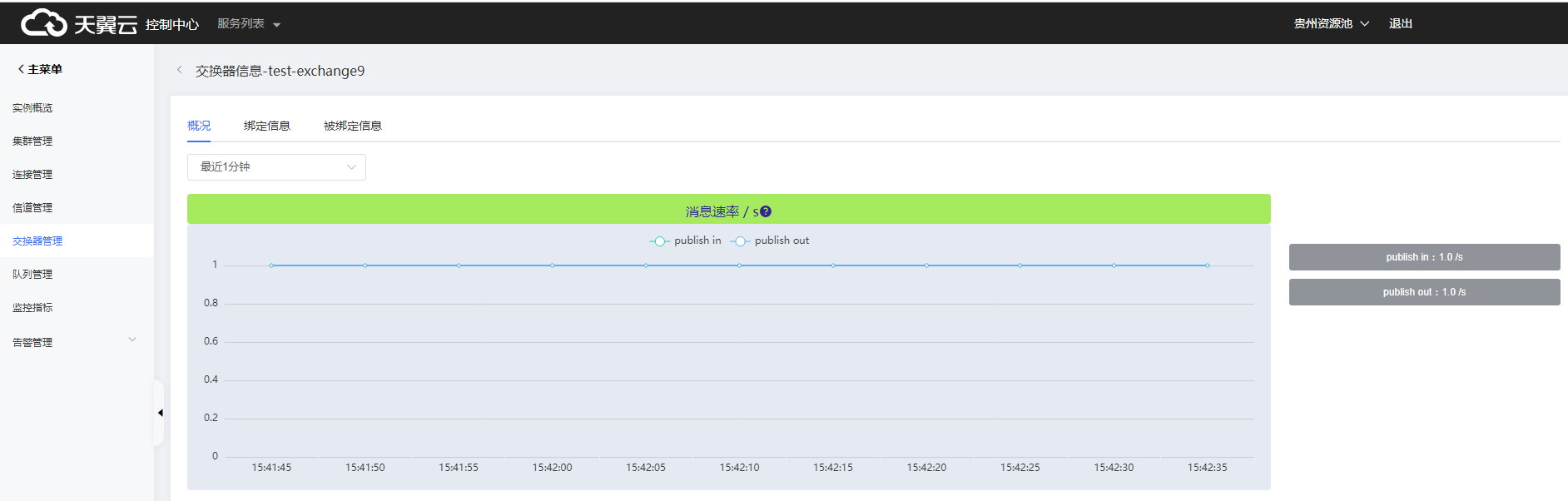Viewport: 1568px width, 501px height.
Task: Open the 贵州资源池 region selector
Action: coord(1330,23)
